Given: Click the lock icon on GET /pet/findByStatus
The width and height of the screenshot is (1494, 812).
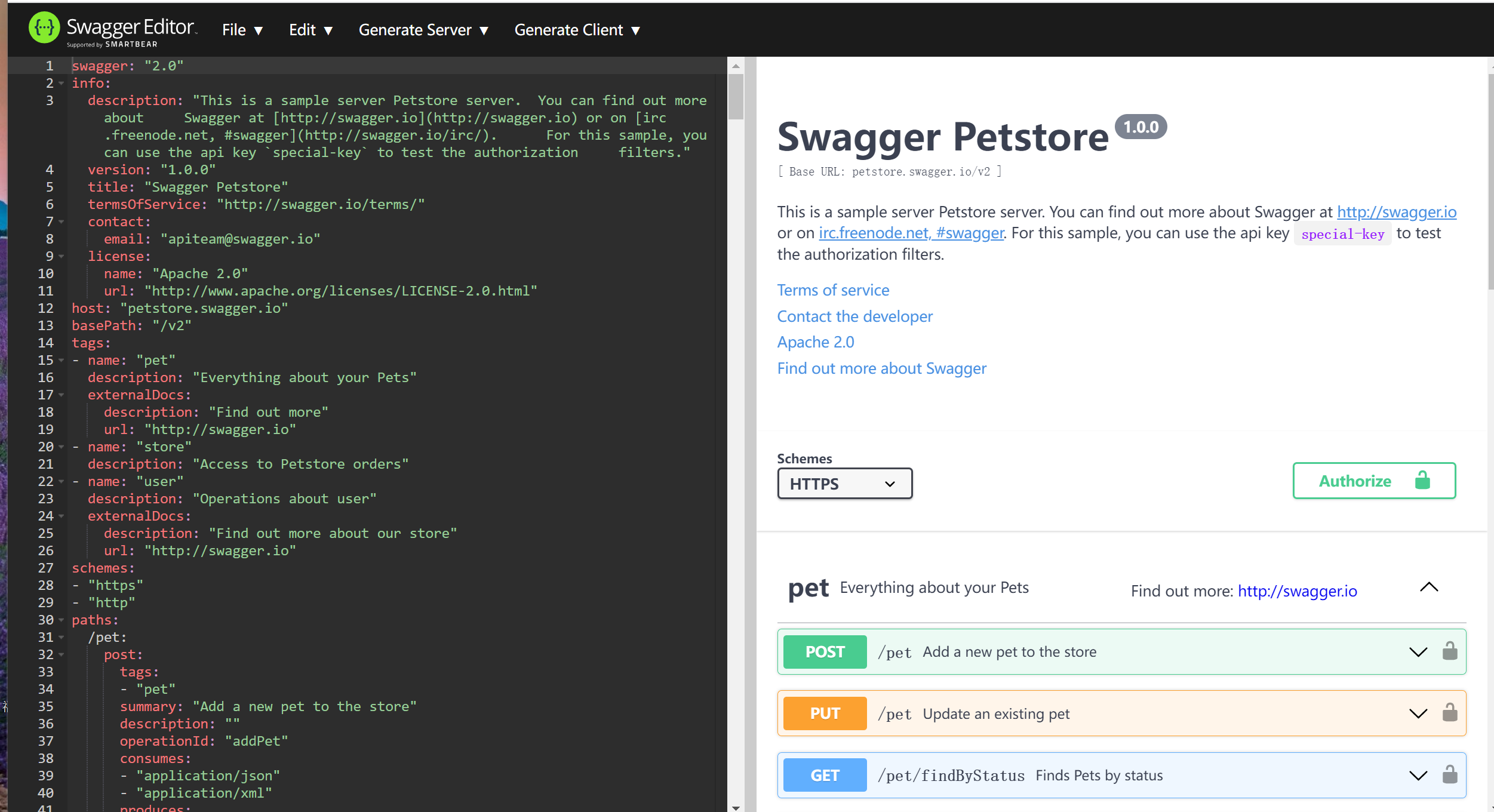Looking at the screenshot, I should point(1449,775).
